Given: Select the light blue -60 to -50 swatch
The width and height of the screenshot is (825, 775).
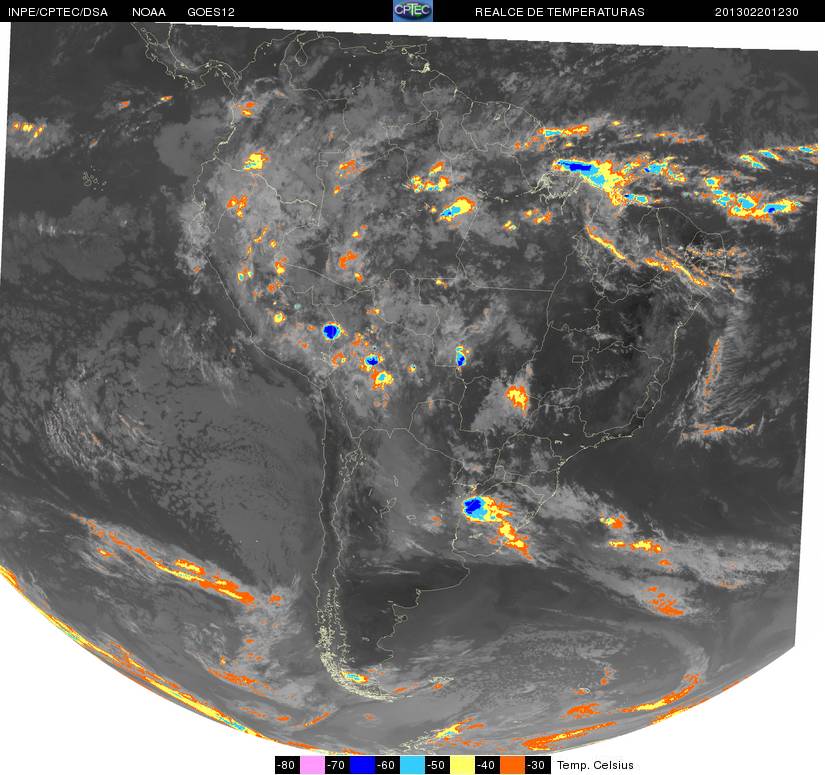Looking at the screenshot, I should (x=412, y=764).
